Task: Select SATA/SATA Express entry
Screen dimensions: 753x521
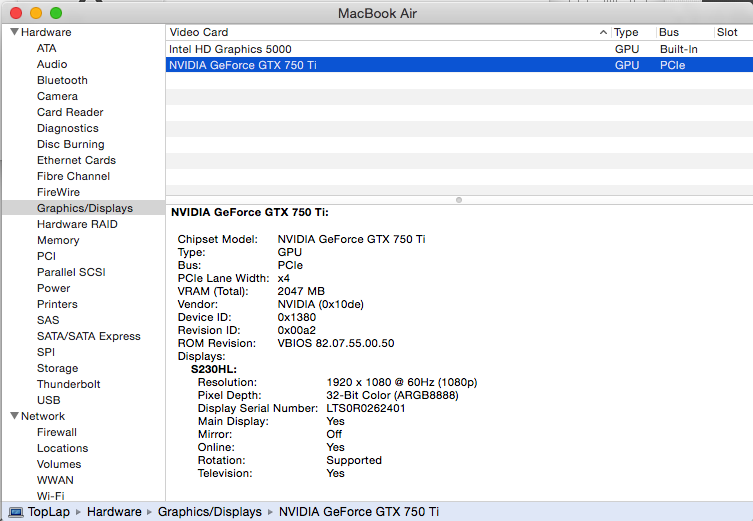Action: click(89, 336)
